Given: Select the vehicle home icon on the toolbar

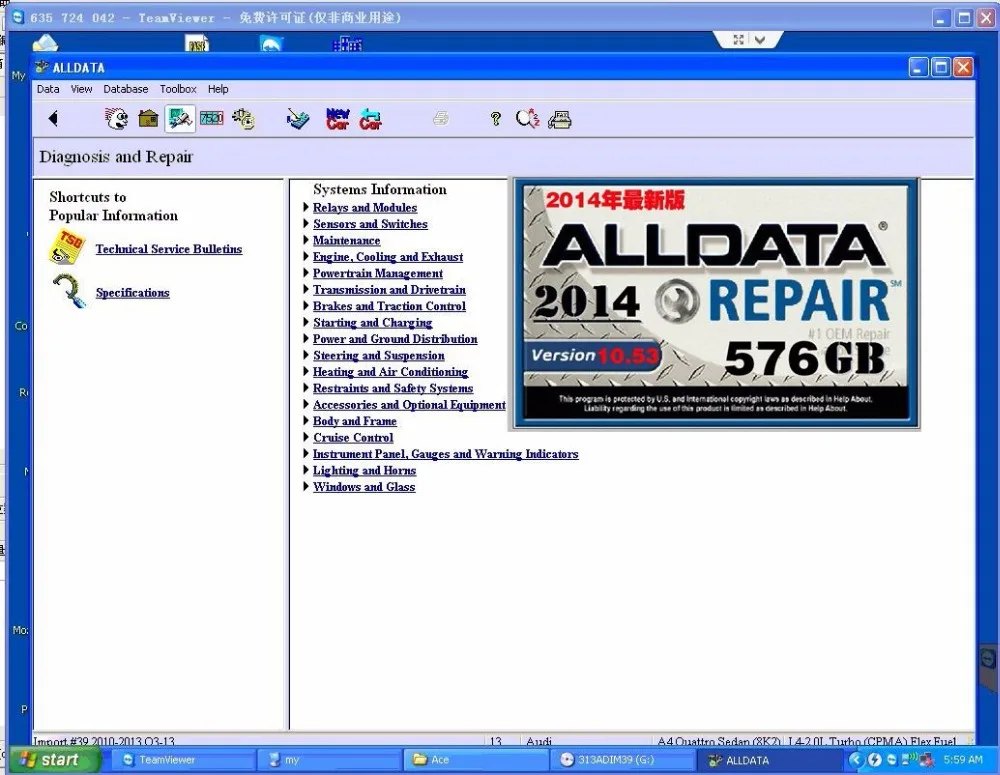Looking at the screenshot, I should click(x=148, y=118).
